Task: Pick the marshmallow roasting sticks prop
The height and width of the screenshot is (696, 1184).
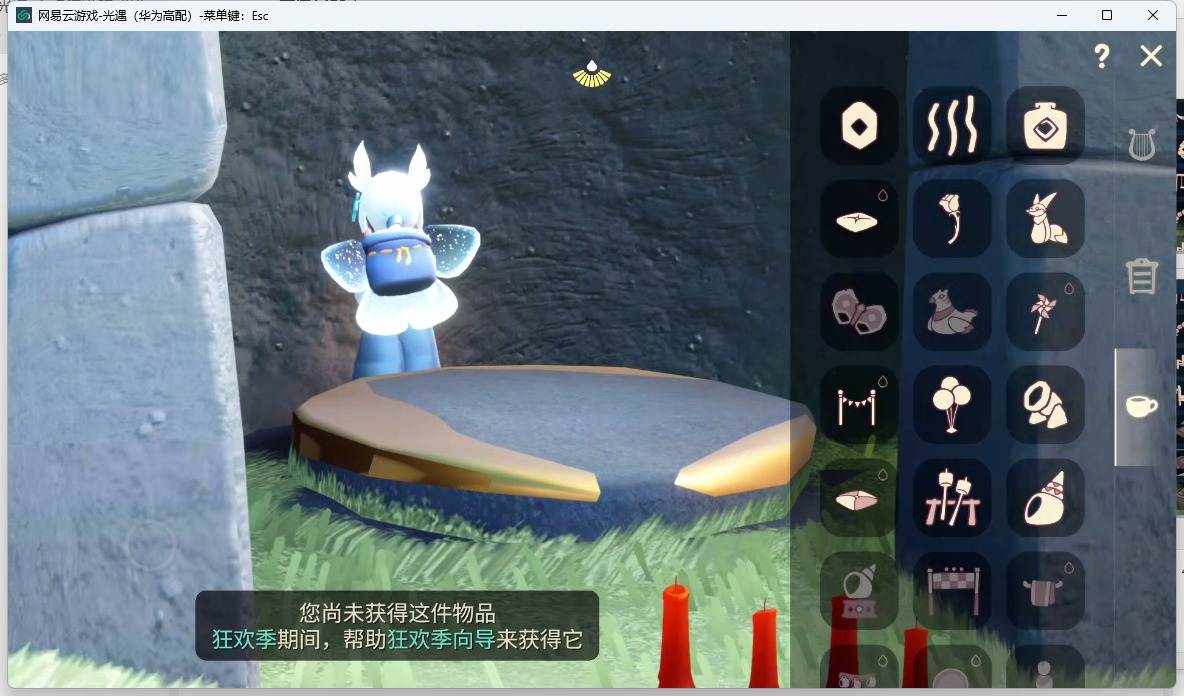Action: tap(952, 498)
